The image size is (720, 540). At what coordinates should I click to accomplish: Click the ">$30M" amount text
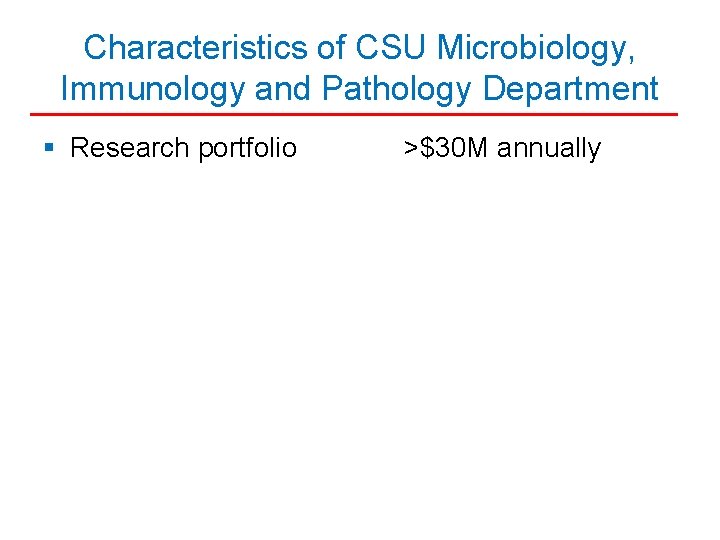click(446, 149)
